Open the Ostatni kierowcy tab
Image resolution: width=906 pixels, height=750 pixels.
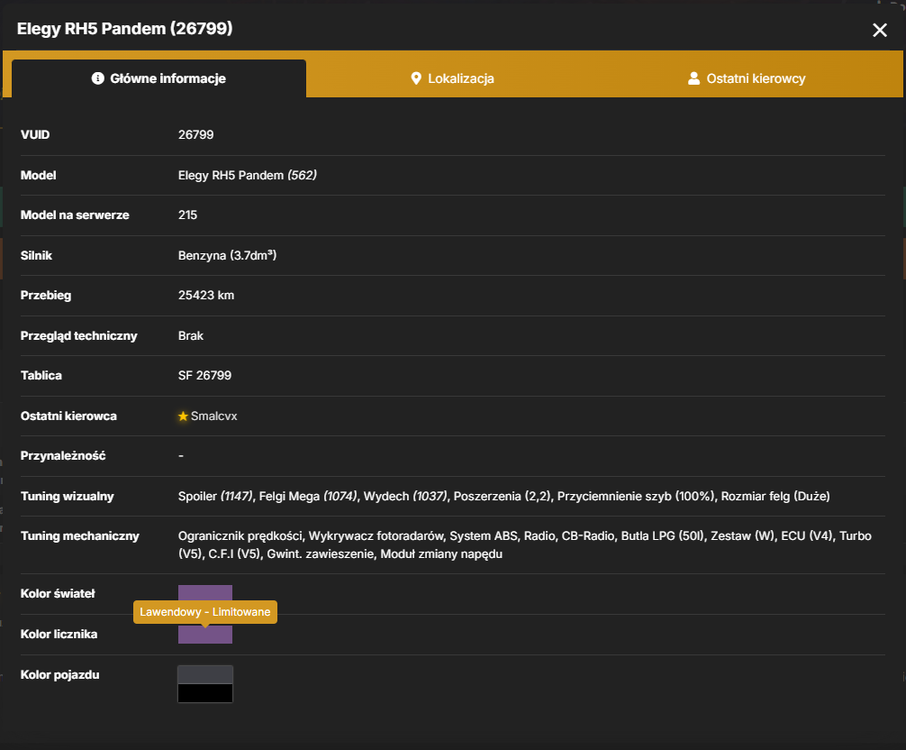coord(746,79)
